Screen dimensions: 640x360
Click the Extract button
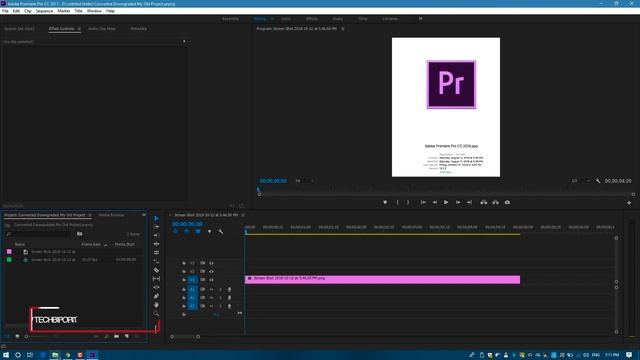coord(496,202)
